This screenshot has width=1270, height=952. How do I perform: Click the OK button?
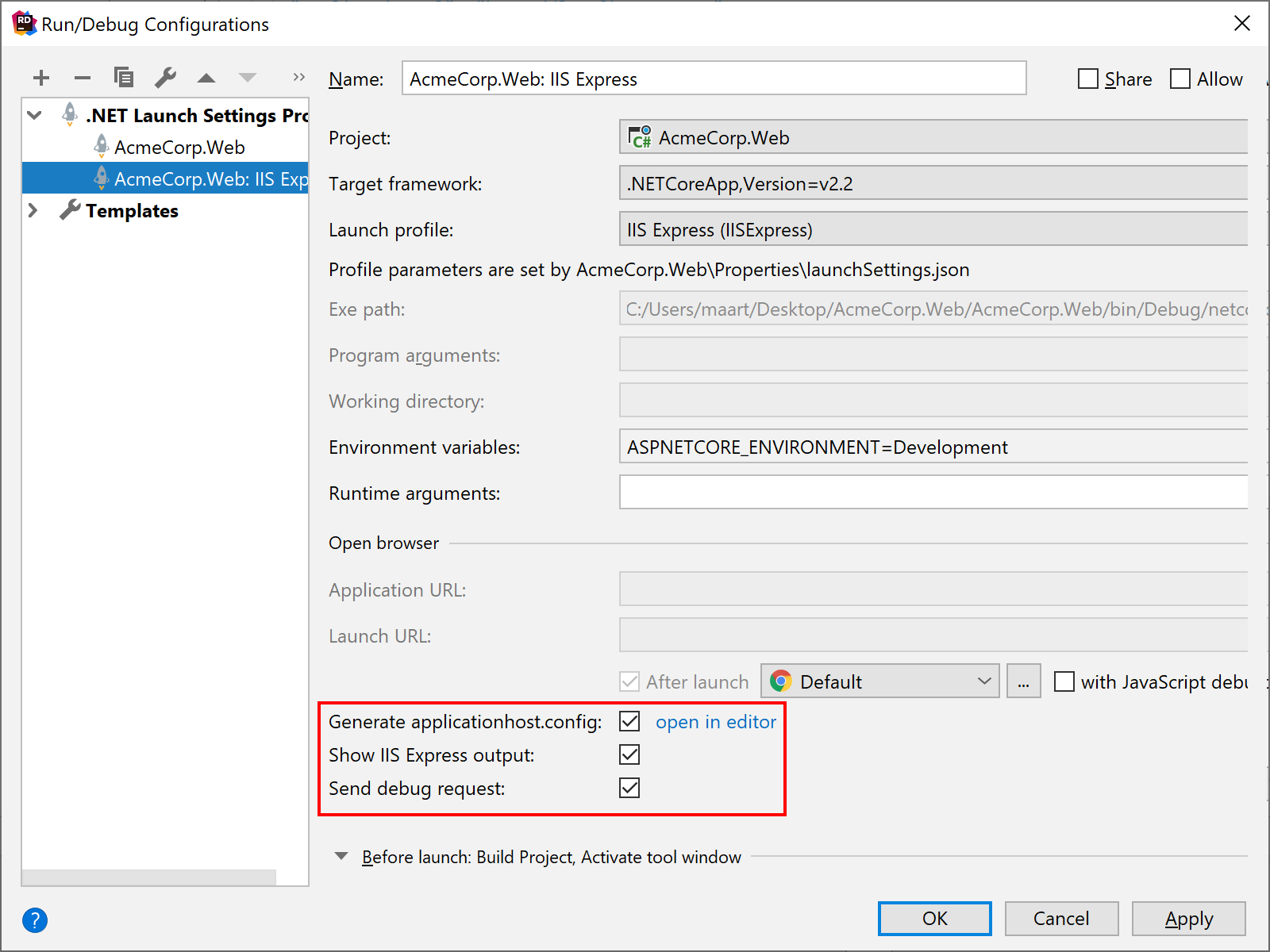coord(934,919)
